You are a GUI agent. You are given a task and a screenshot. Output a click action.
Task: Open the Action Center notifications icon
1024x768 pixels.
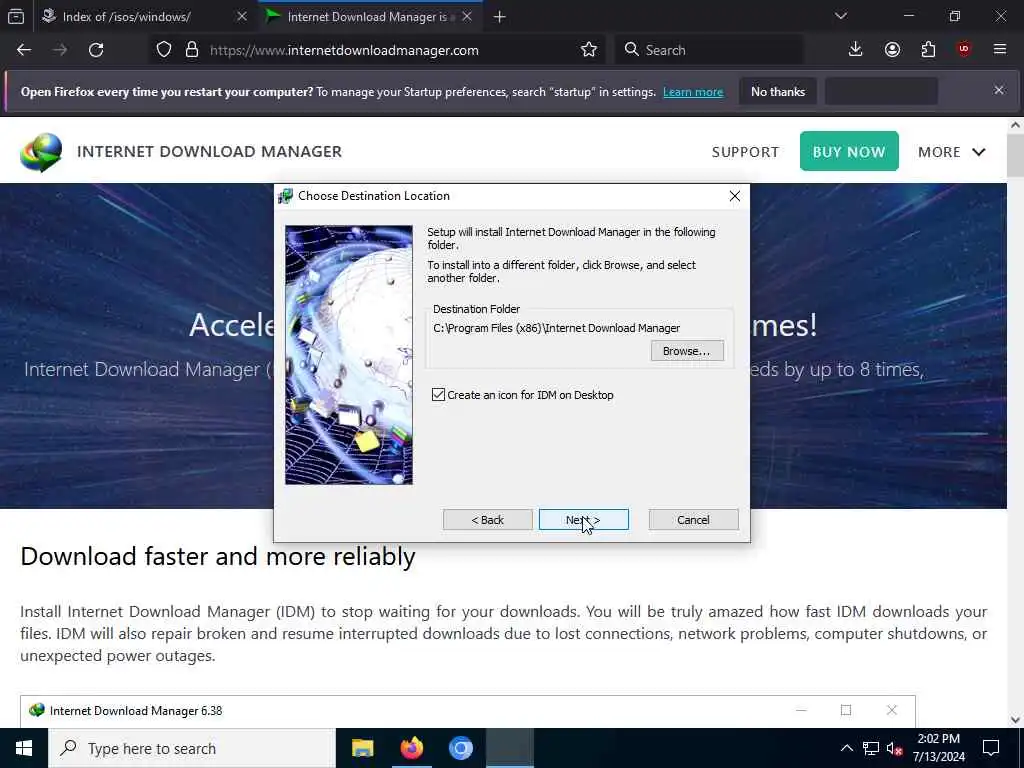click(x=991, y=748)
